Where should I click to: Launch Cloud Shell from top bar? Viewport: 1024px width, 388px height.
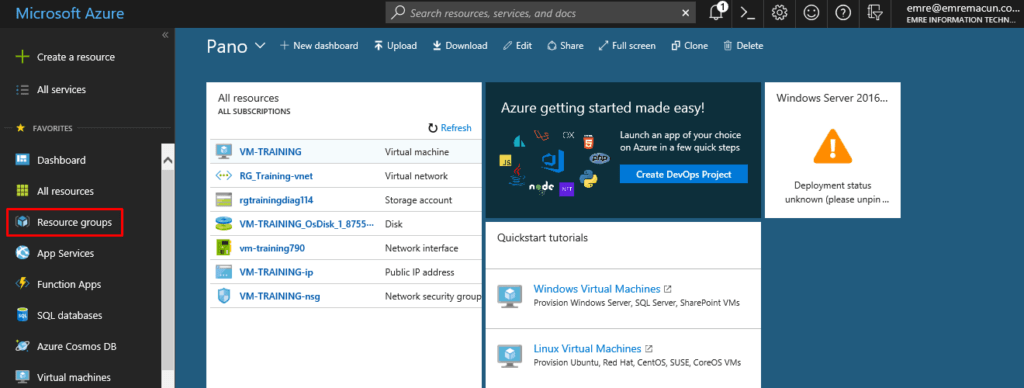[x=747, y=13]
